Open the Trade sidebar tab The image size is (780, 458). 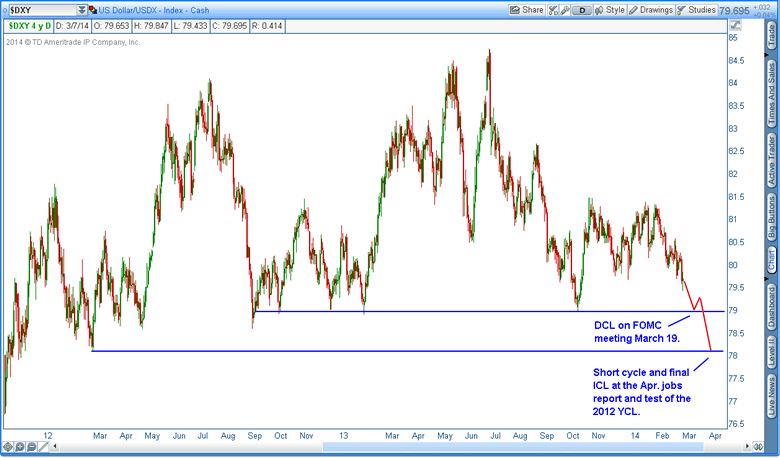(771, 35)
